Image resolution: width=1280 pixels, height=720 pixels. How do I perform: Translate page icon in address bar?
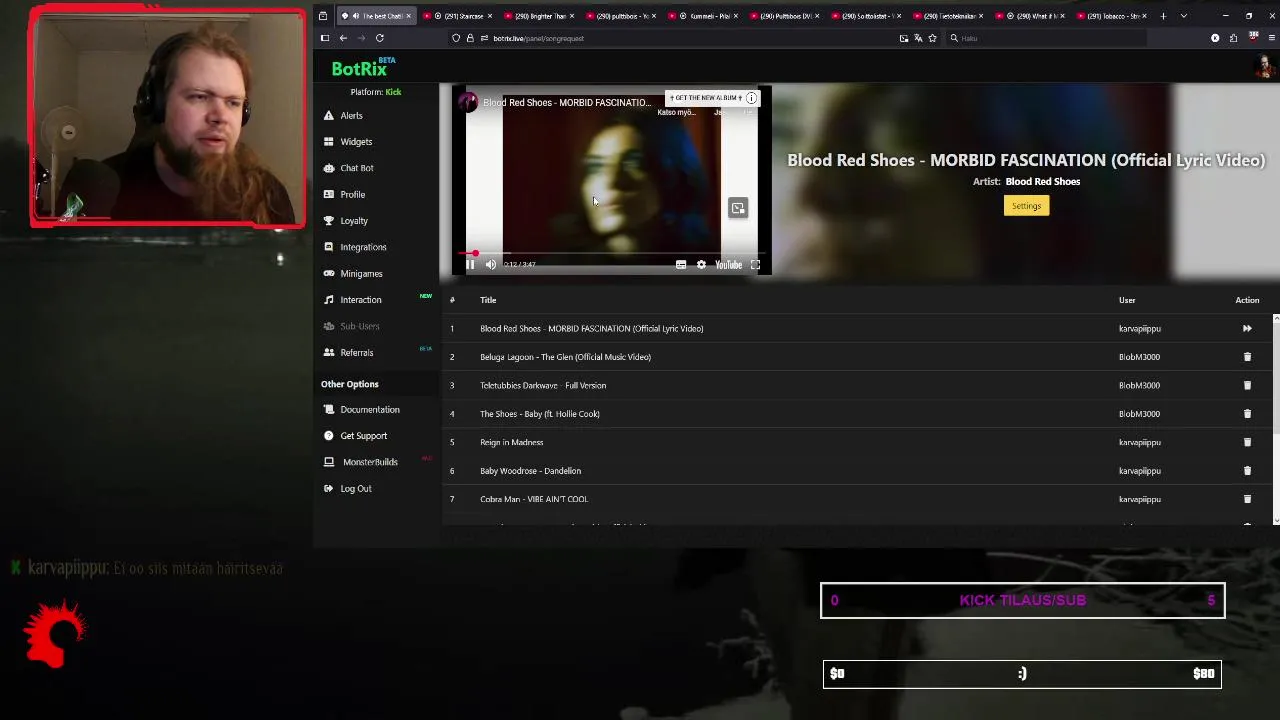tap(918, 38)
